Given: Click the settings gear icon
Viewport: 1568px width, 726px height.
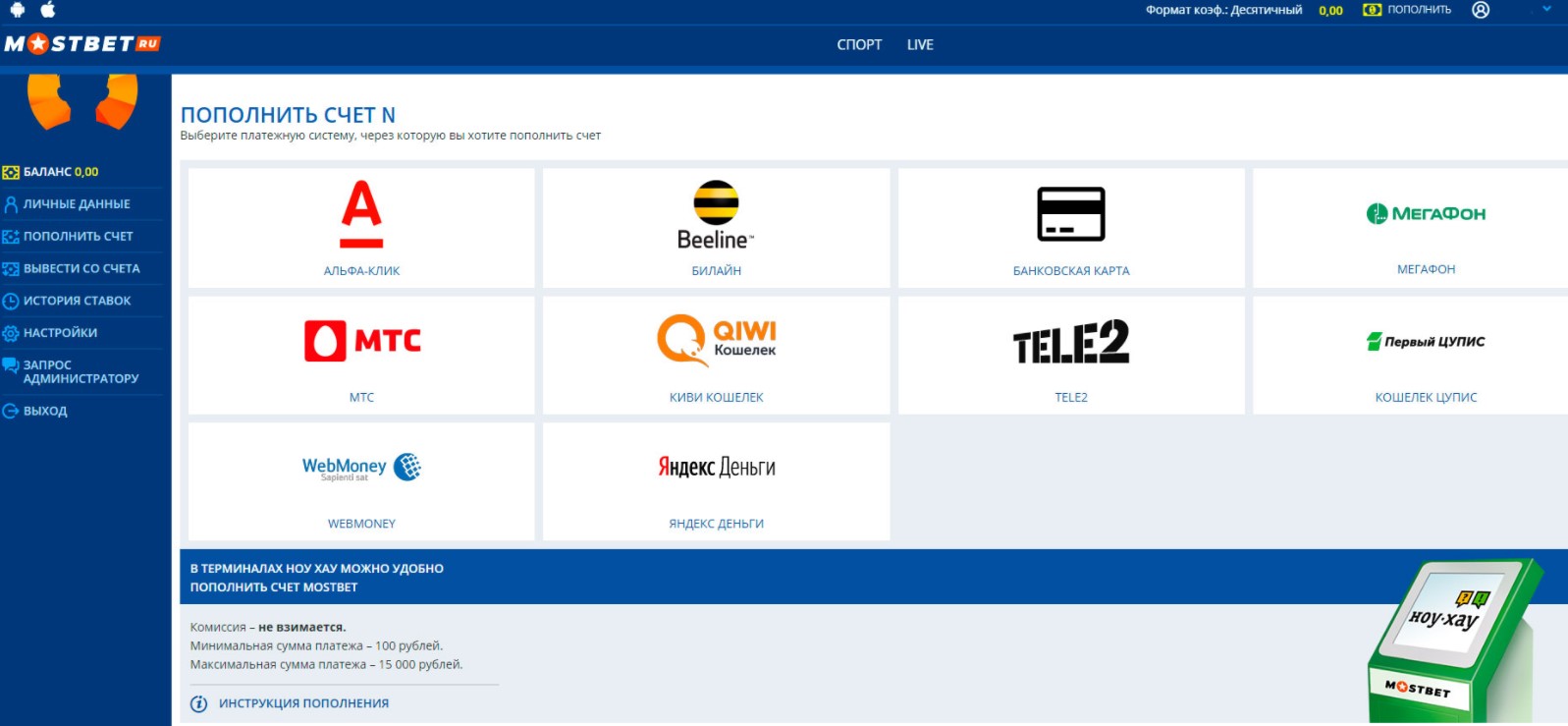Looking at the screenshot, I should (11, 333).
